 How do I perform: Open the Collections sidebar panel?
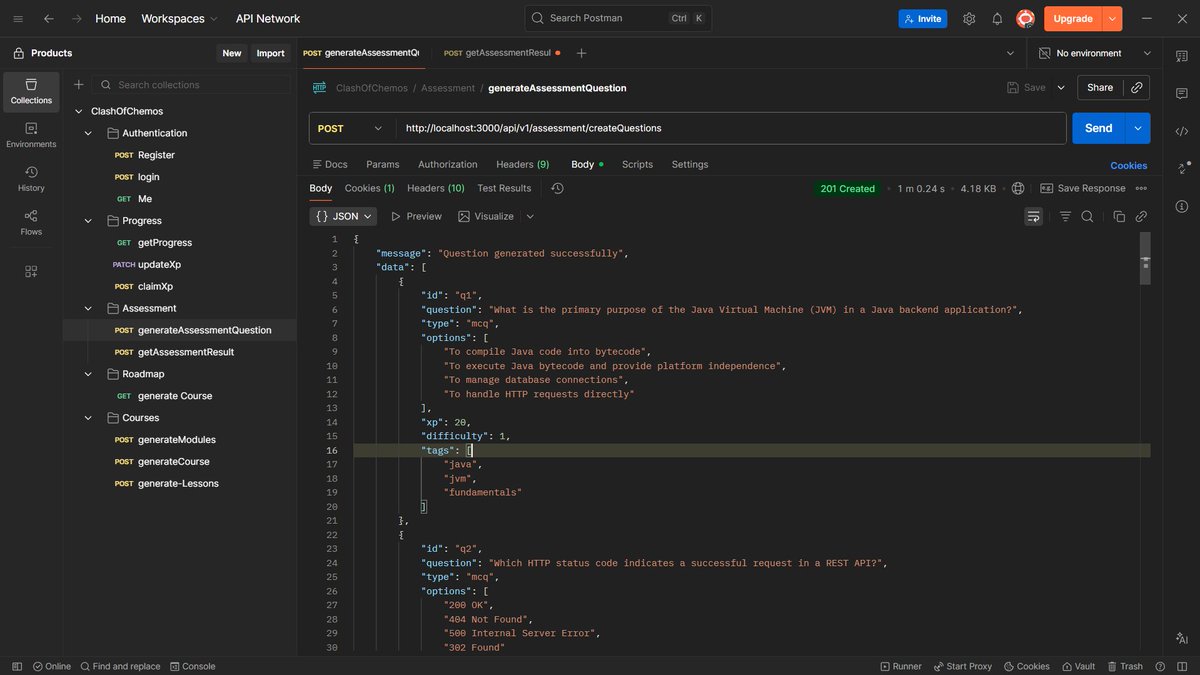[31, 92]
